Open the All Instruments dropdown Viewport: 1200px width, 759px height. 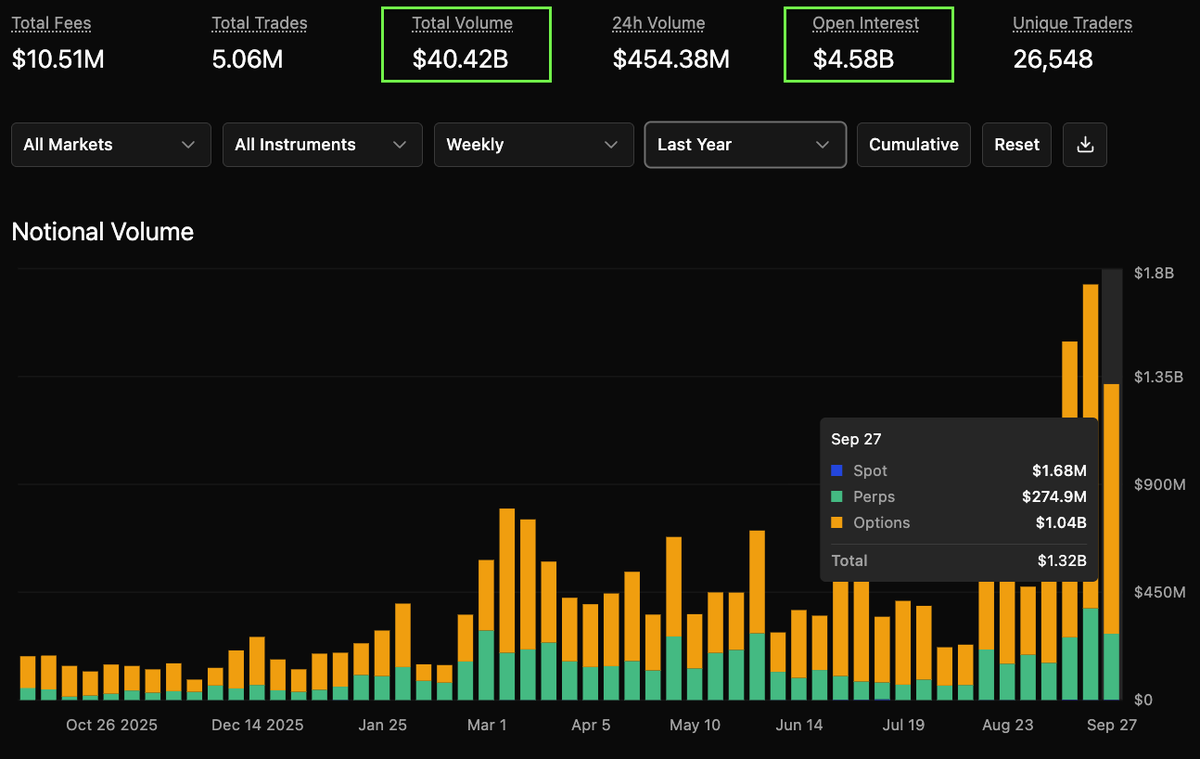[322, 144]
